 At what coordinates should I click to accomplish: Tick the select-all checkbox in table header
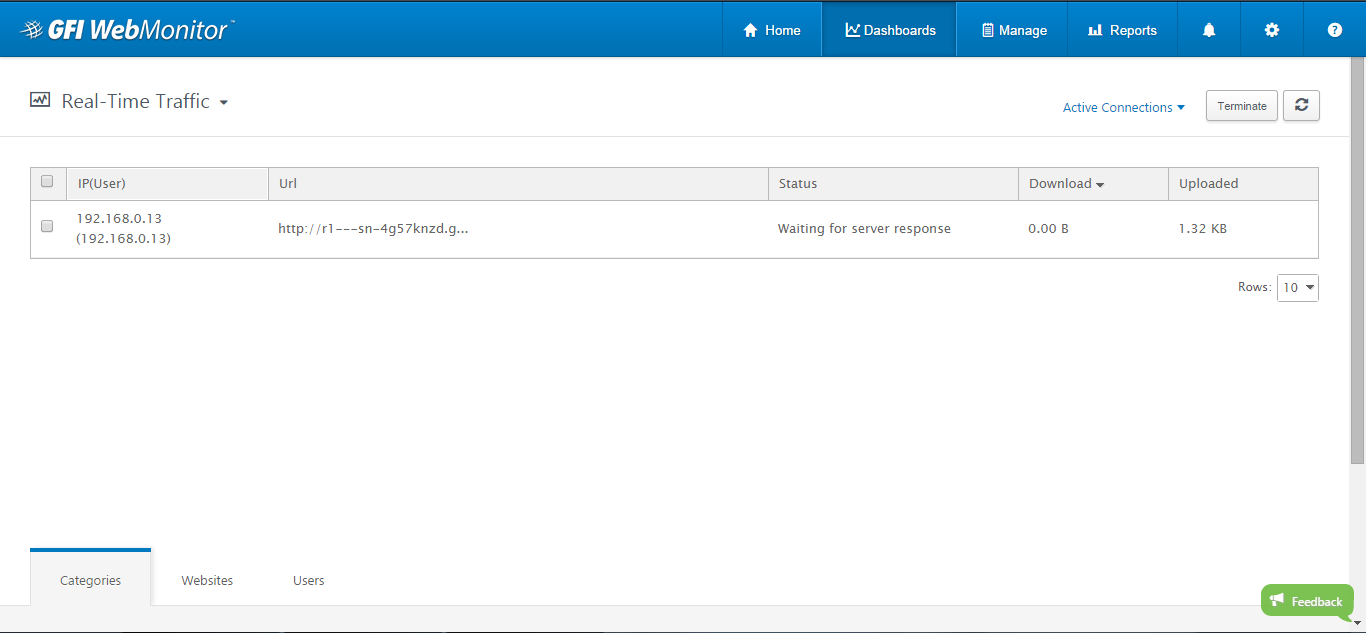47,182
